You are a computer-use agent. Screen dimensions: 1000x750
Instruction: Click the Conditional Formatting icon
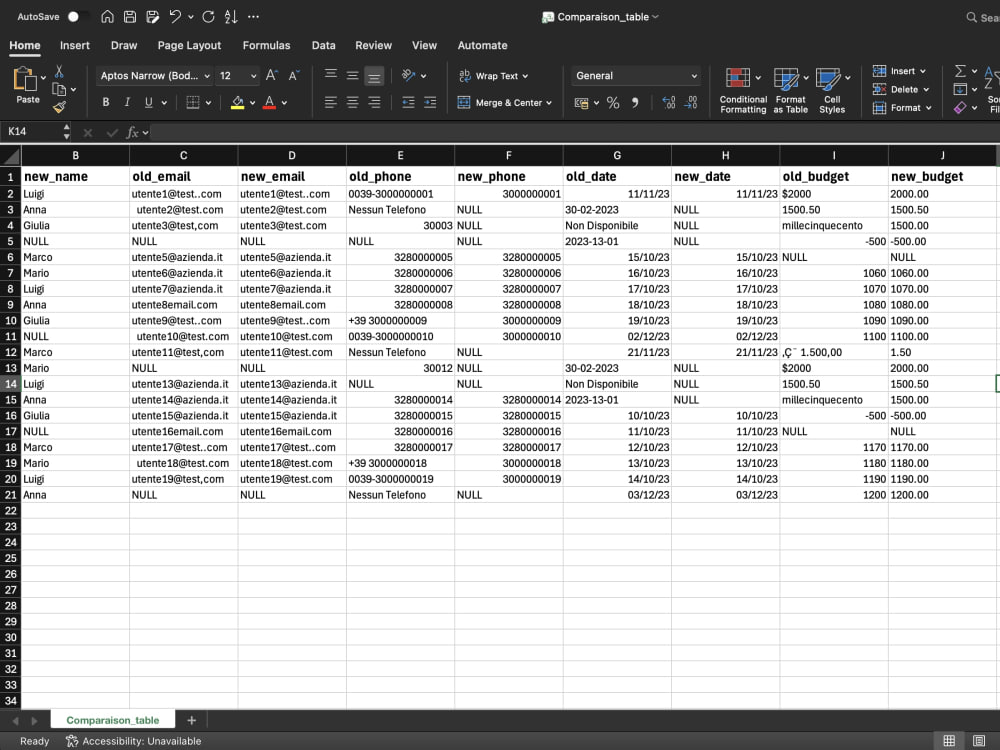pyautogui.click(x=738, y=78)
